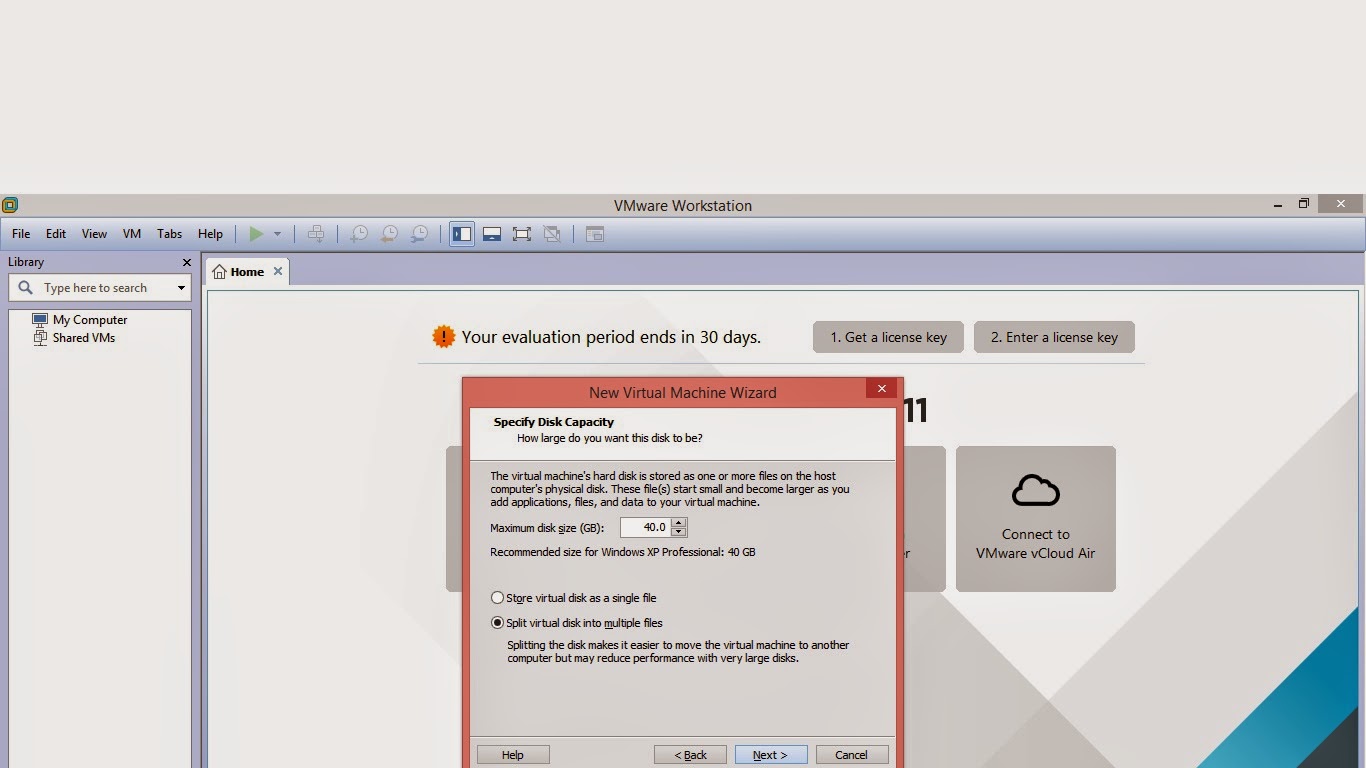Close the Library panel with its X

pyautogui.click(x=187, y=262)
